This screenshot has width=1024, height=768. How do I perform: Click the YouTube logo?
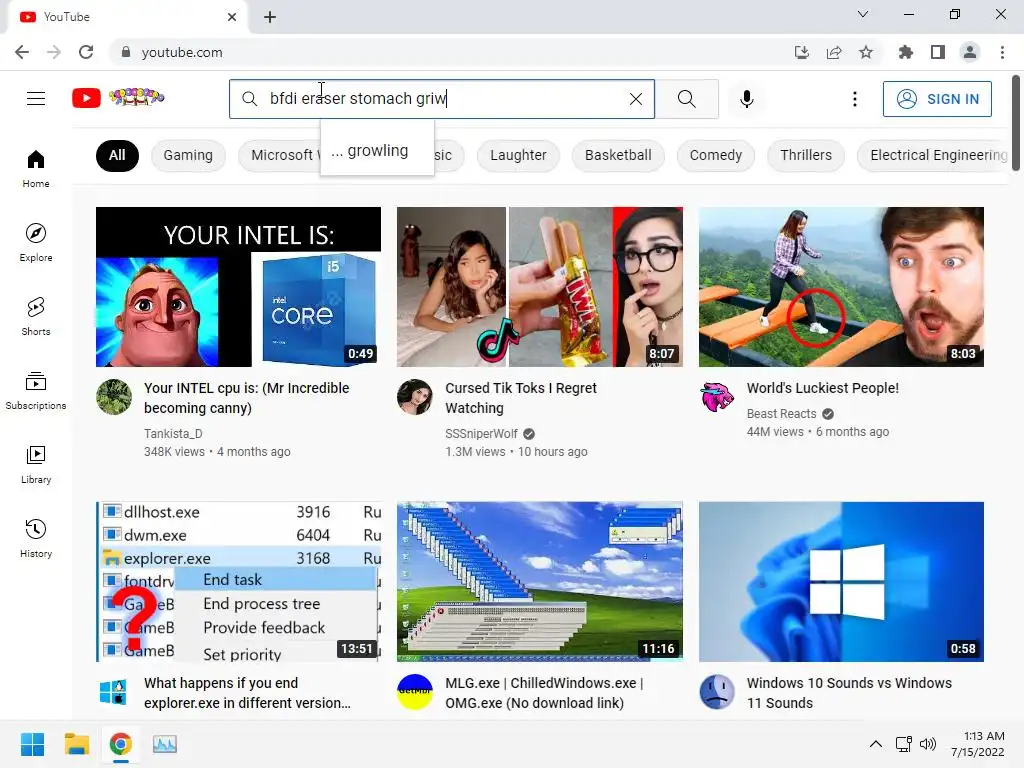[118, 98]
